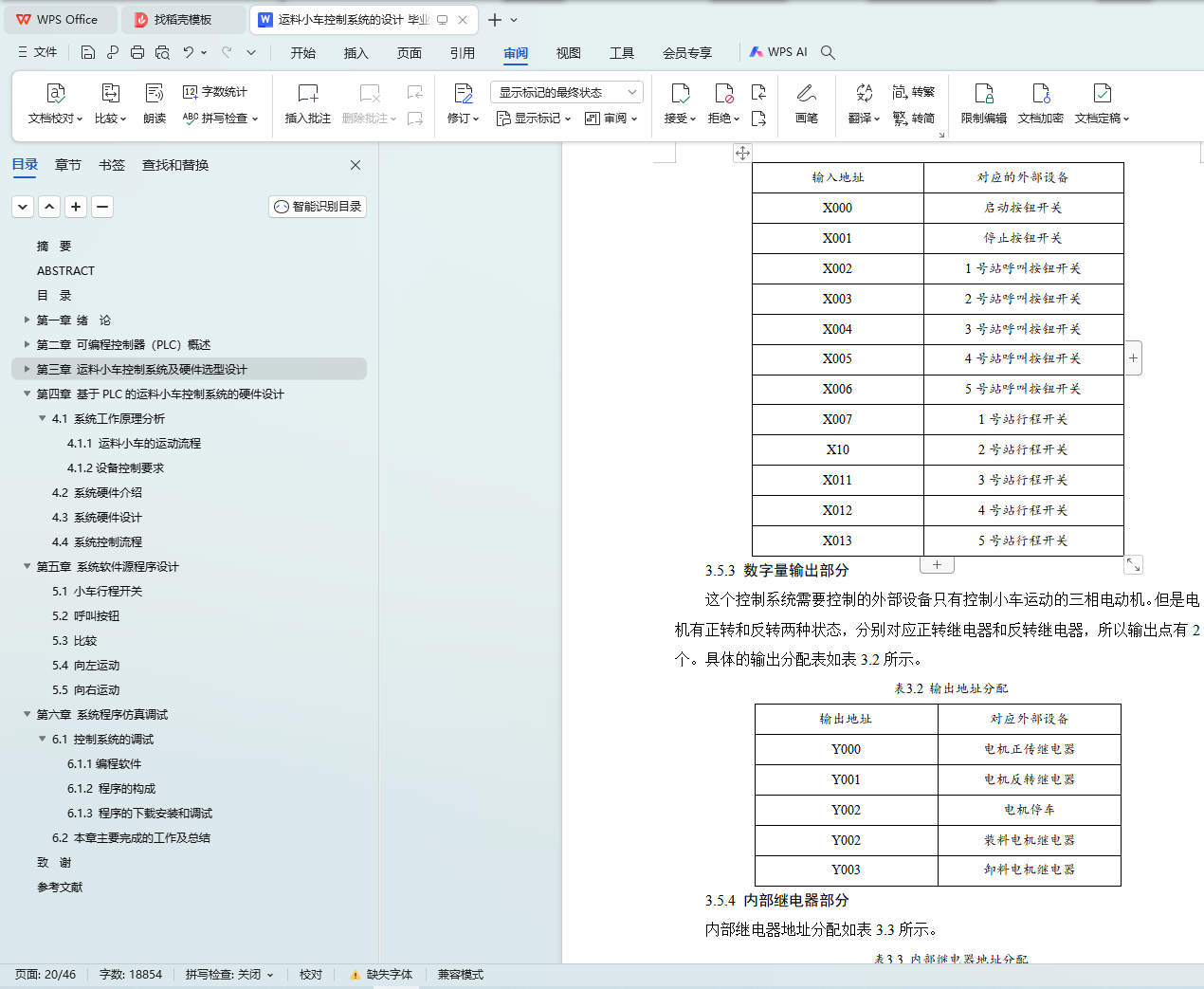Click the table move handle icon
Image resolution: width=1204 pixels, height=989 pixels.
click(x=742, y=153)
